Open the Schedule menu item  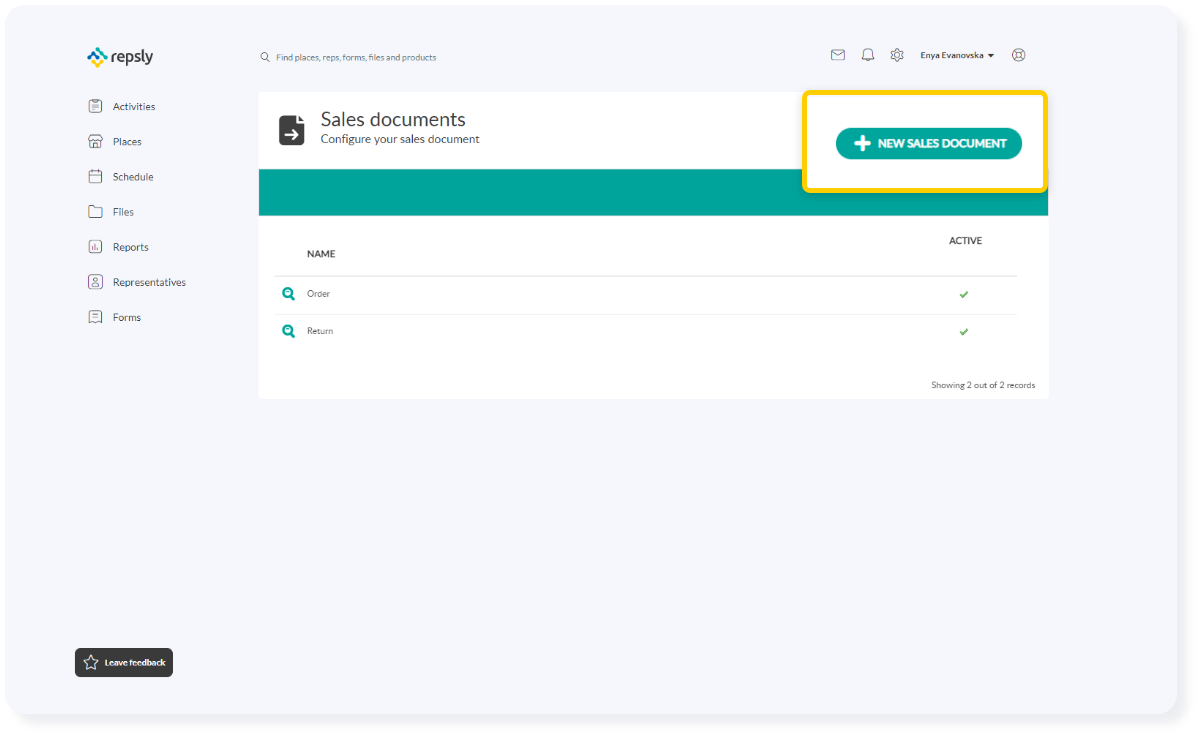click(133, 177)
